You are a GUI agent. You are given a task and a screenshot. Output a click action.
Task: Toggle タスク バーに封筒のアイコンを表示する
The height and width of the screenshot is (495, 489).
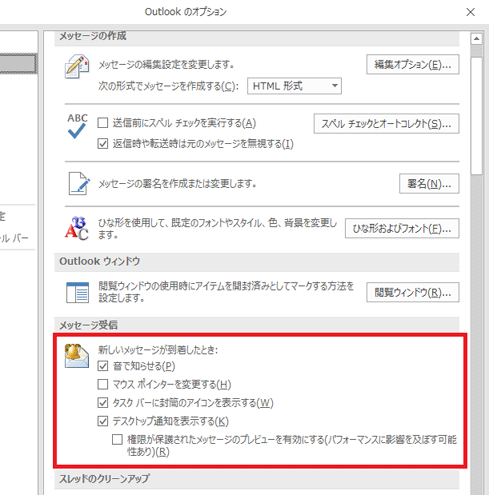click(103, 403)
